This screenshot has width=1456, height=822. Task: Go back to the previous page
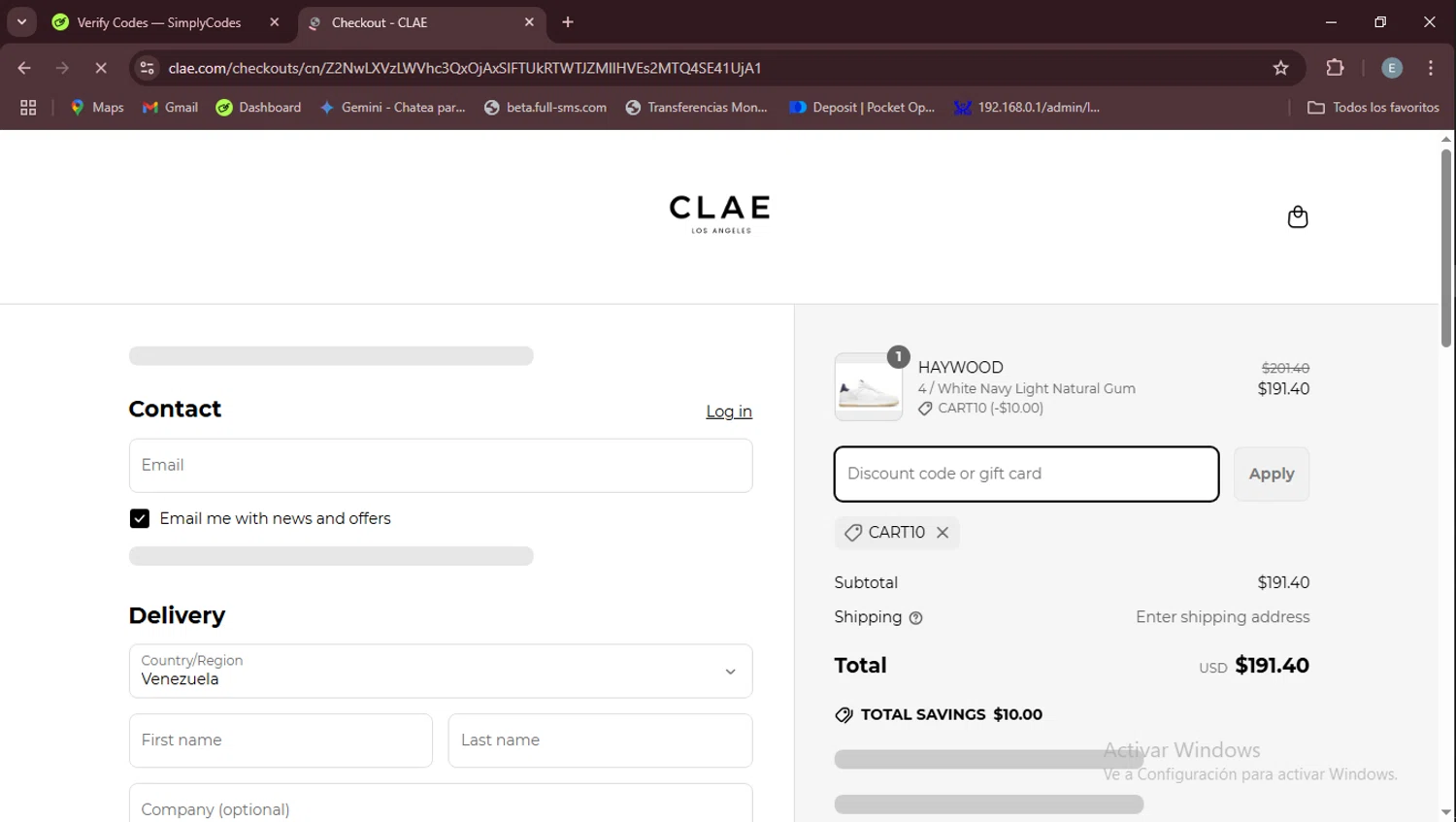click(24, 68)
